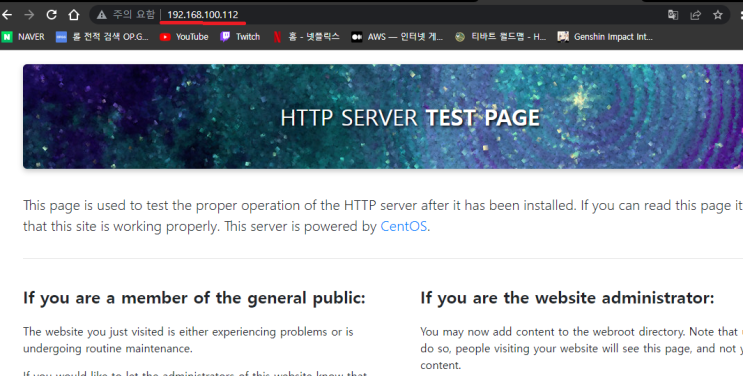Click the HTTP SERVER TEST PAGE banner title
743x376 pixels.
(410, 118)
